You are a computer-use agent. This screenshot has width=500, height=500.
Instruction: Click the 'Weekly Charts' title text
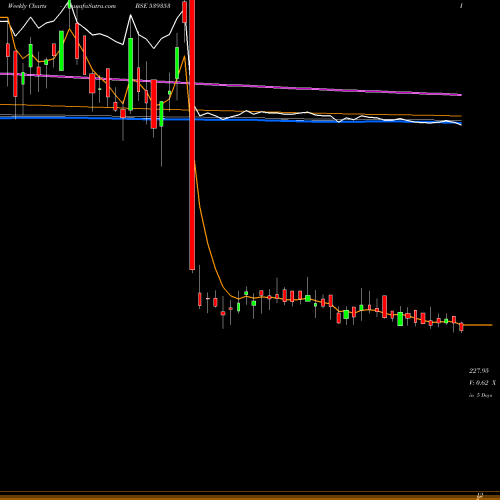pyautogui.click(x=27, y=6)
